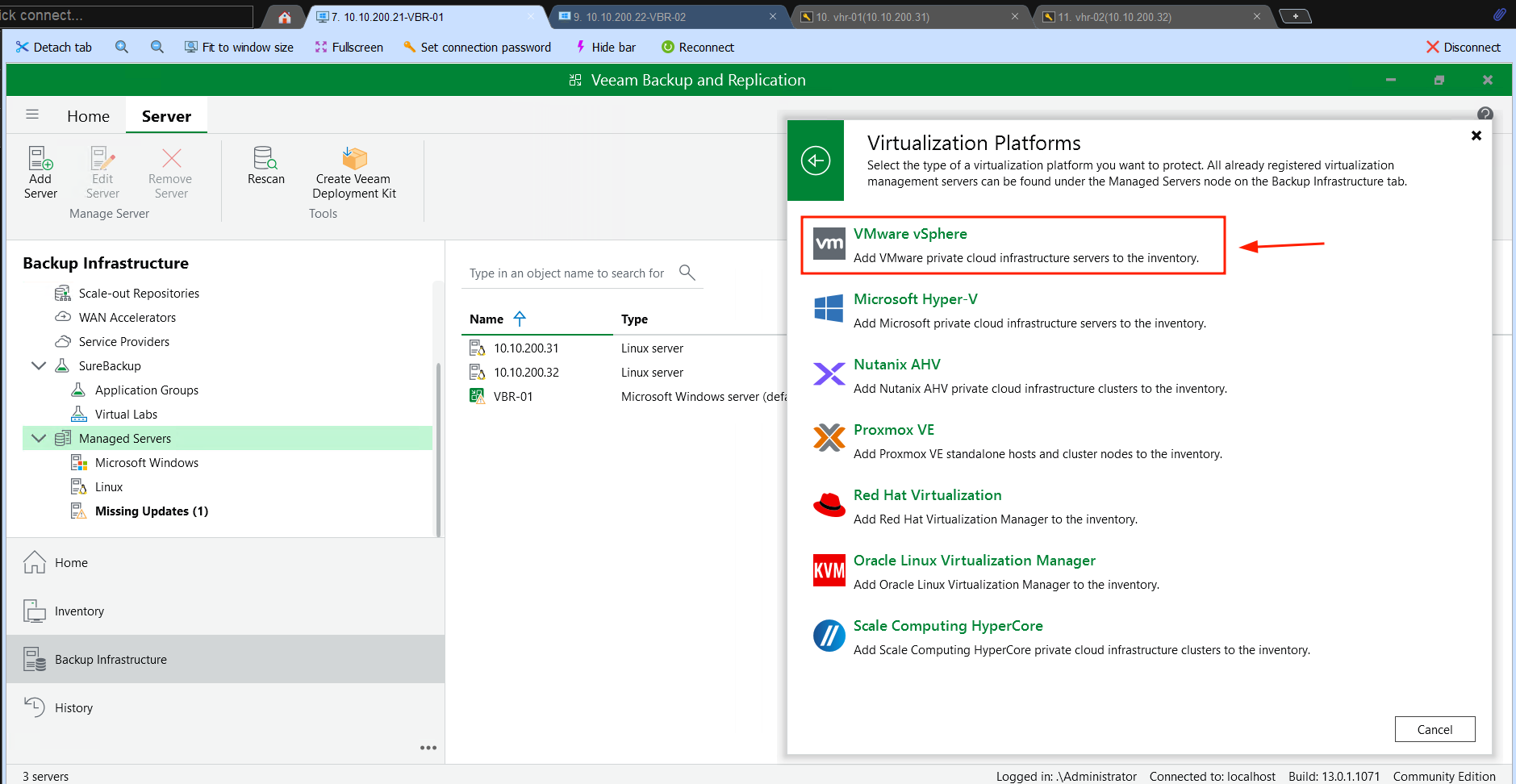Choose the Microsoft Hyper-V platform link
This screenshot has height=784, width=1516.
[916, 299]
